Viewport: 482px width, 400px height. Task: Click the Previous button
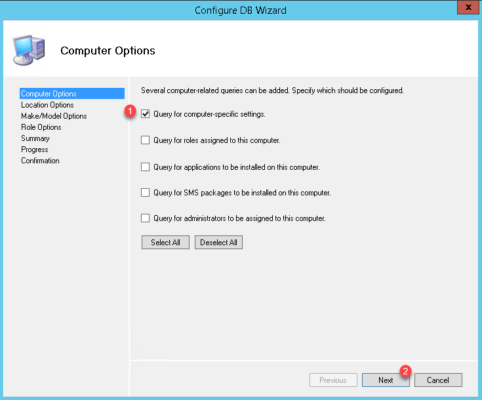(333, 380)
